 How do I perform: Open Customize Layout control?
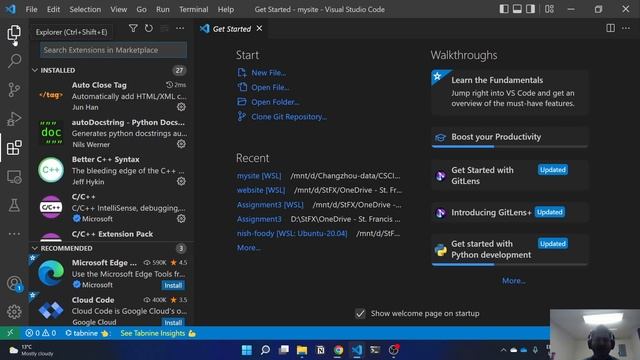point(549,9)
